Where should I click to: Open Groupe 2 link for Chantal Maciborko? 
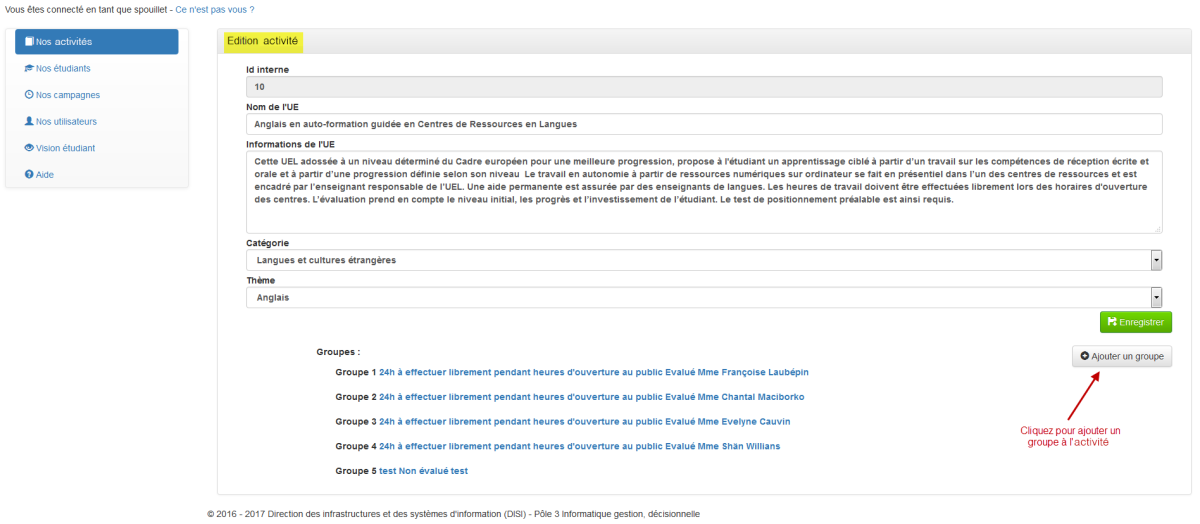point(591,397)
